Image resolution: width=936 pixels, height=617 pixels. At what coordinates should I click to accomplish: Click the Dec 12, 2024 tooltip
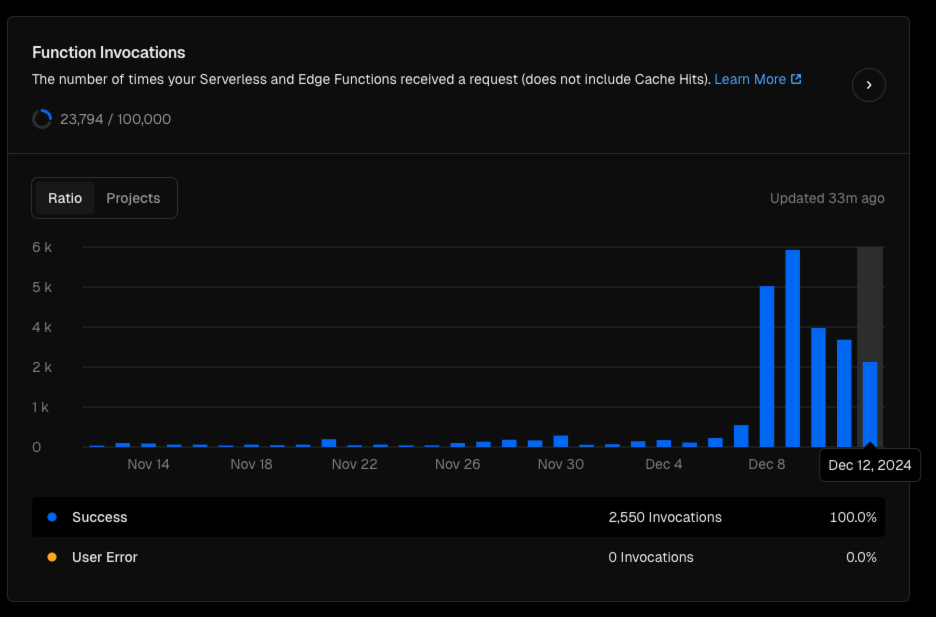tap(870, 465)
